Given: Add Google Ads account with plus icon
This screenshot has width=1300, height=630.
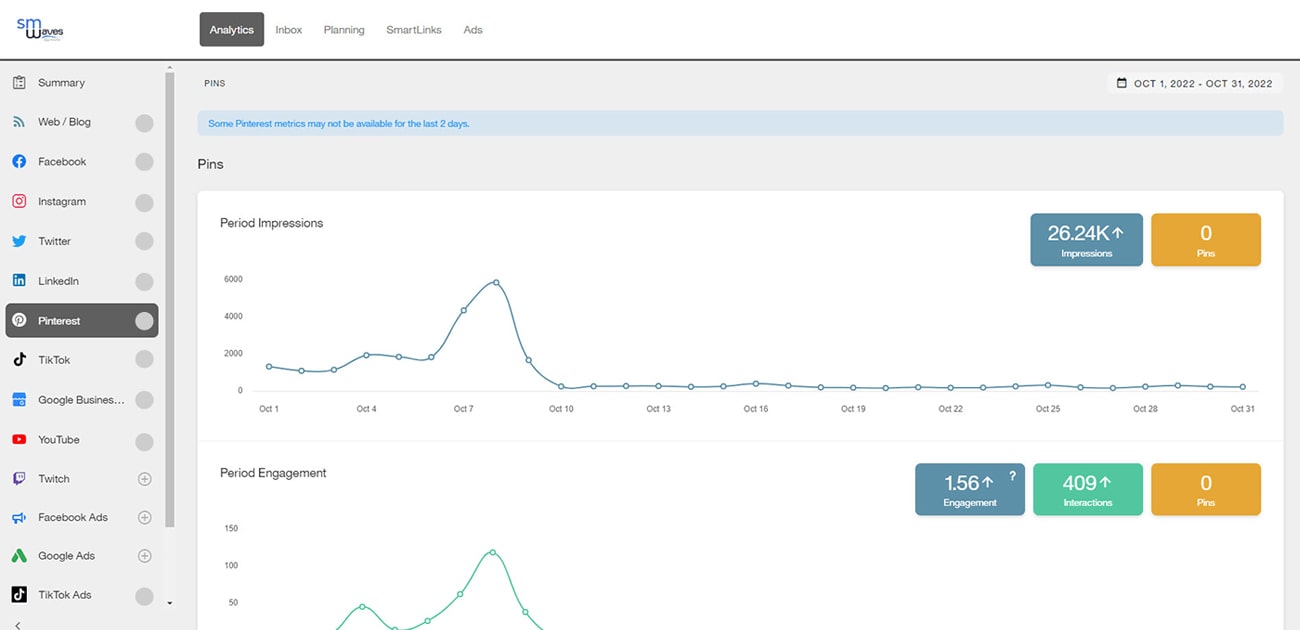Looking at the screenshot, I should tap(144, 556).
